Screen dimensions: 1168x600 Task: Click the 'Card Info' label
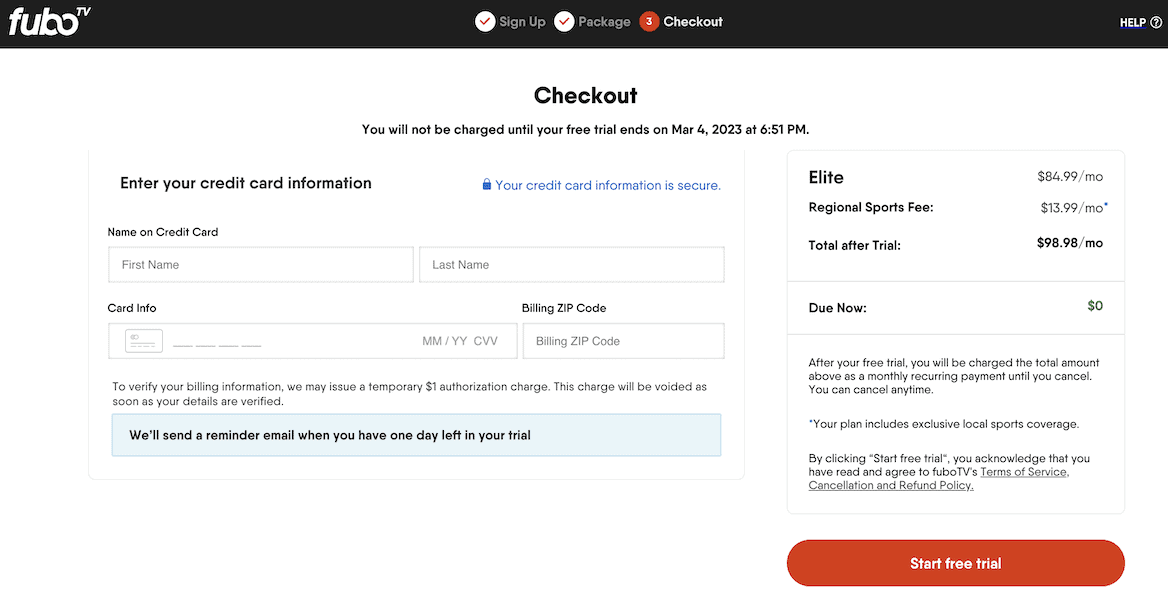click(132, 308)
